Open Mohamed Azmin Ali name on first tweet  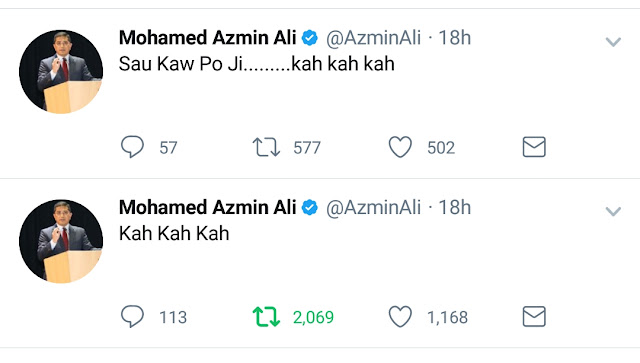click(207, 38)
